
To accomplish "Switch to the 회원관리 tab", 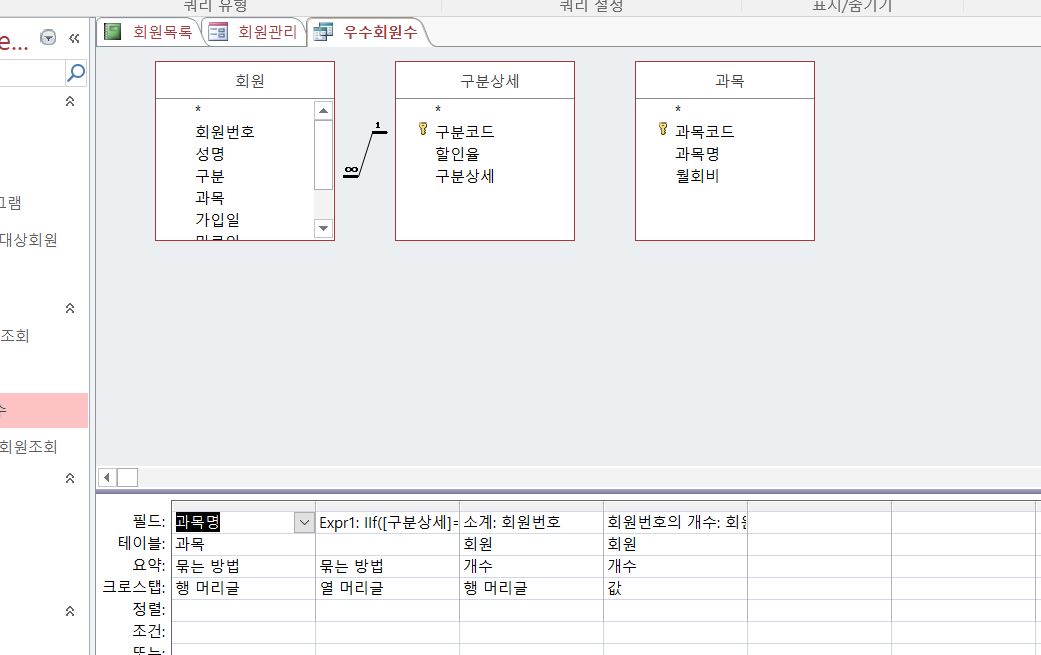I will click(267, 32).
